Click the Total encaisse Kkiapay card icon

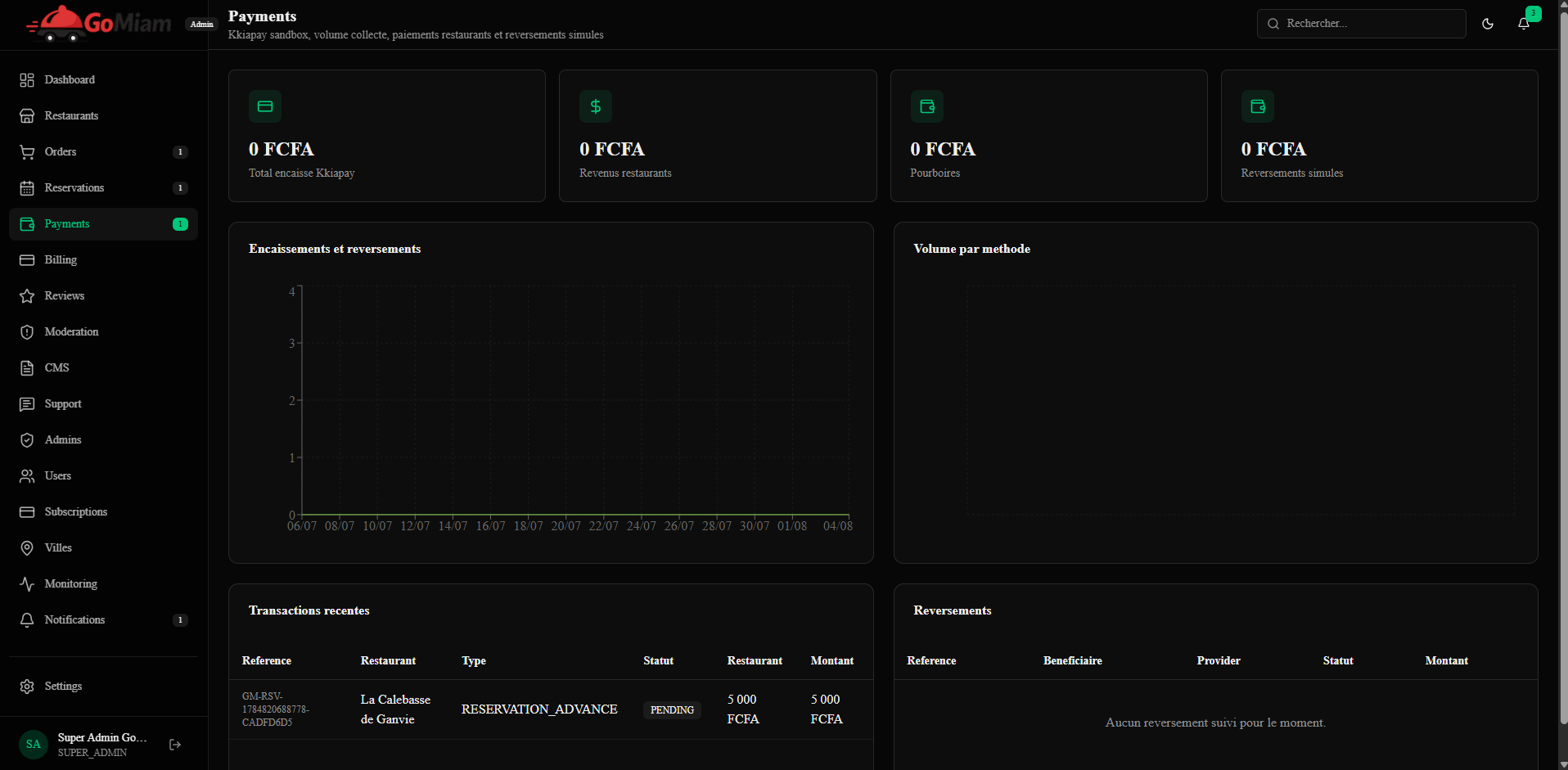265,106
